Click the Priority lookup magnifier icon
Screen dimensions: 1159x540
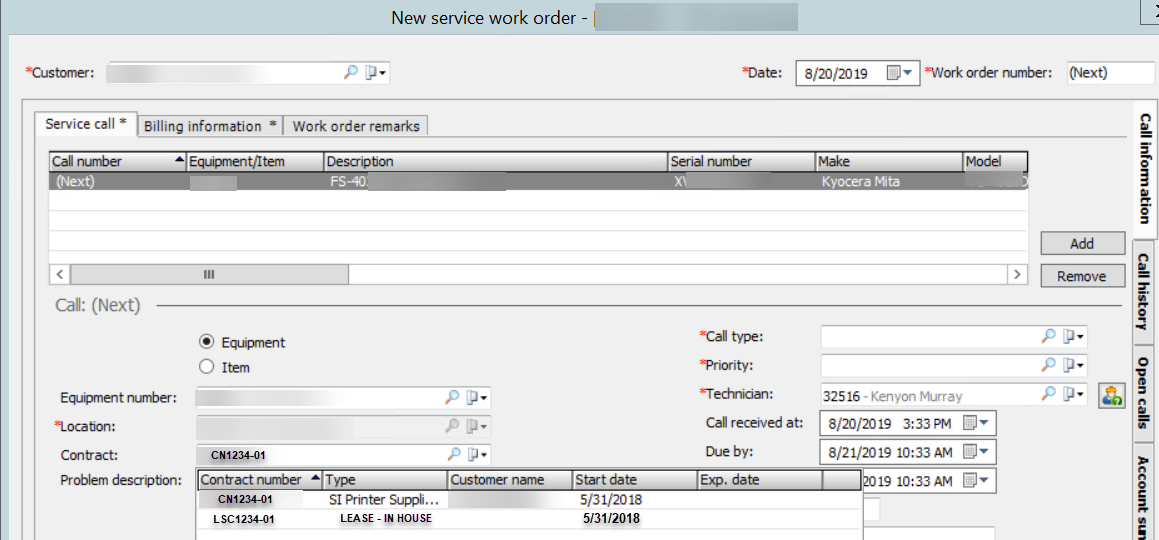[x=1049, y=365]
